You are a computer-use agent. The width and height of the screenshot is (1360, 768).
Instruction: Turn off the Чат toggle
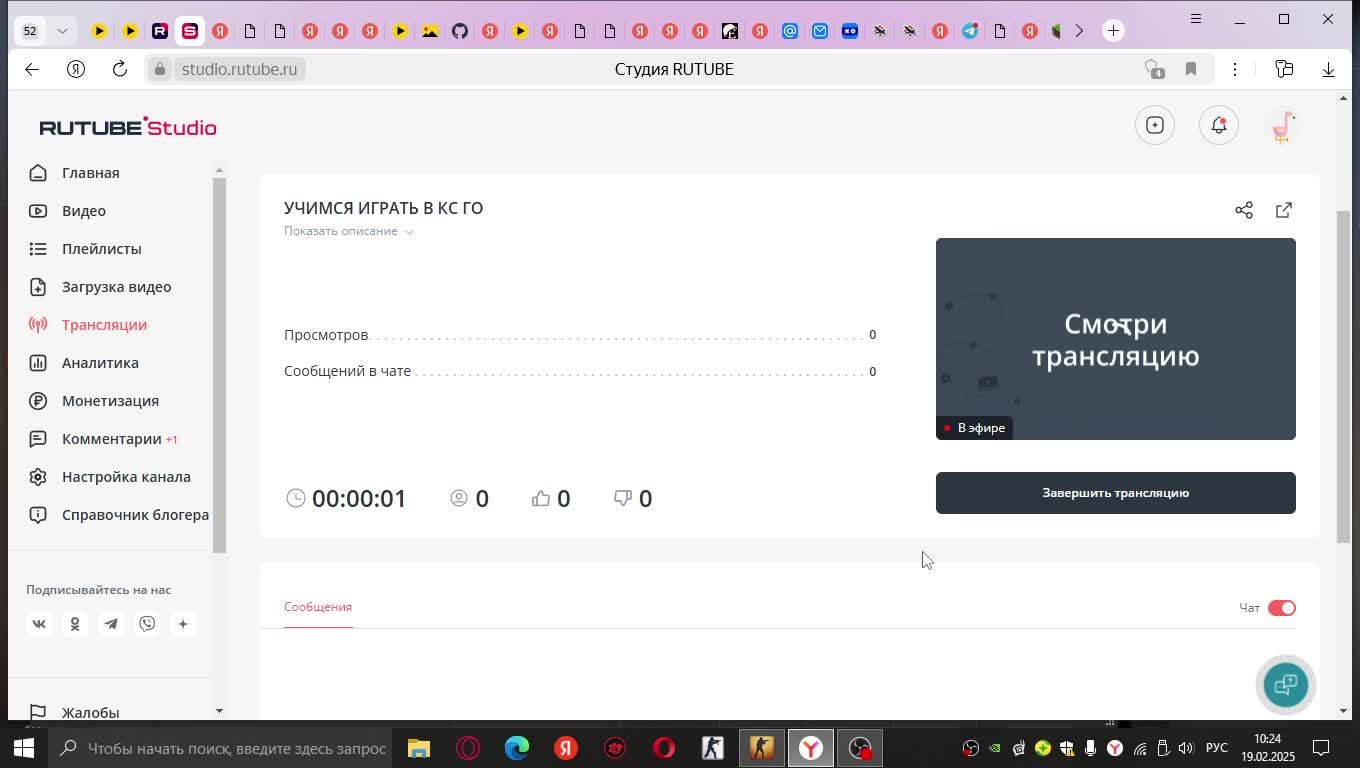pos(1282,608)
